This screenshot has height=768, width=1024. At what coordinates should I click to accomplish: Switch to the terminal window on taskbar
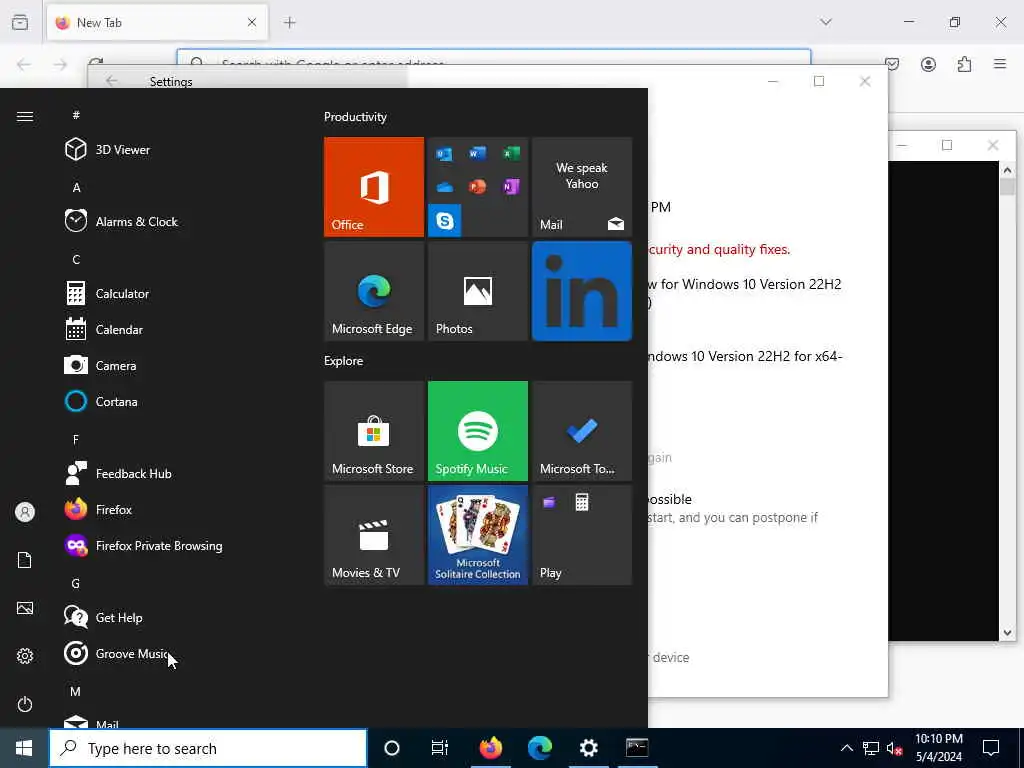click(x=637, y=748)
